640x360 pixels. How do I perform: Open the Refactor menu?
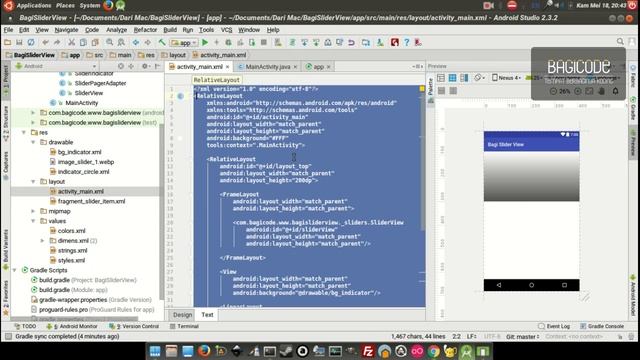pyautogui.click(x=145, y=30)
